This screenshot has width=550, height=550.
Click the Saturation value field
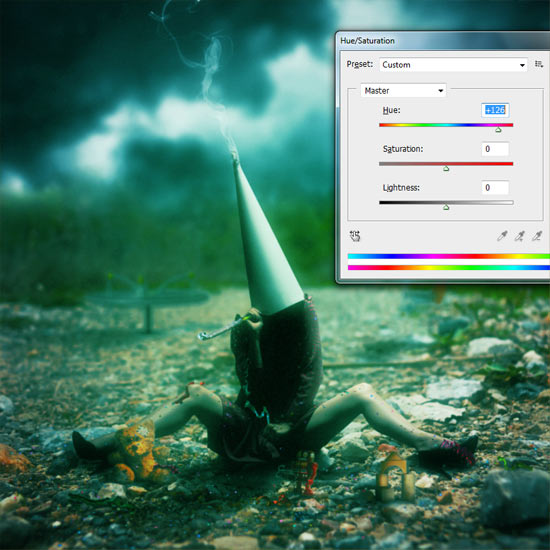coord(495,149)
